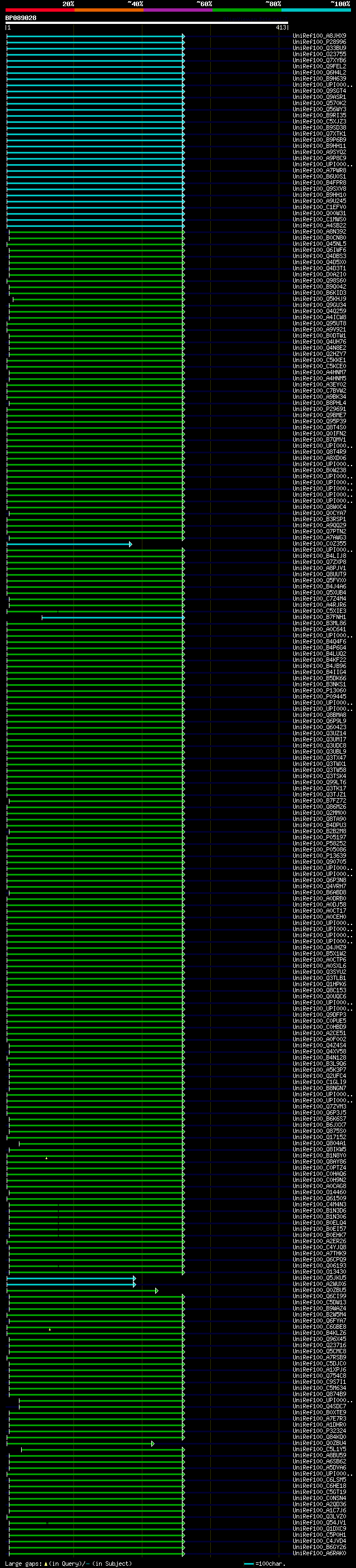Select the UniRef100_P13060 label

pos(319,691)
